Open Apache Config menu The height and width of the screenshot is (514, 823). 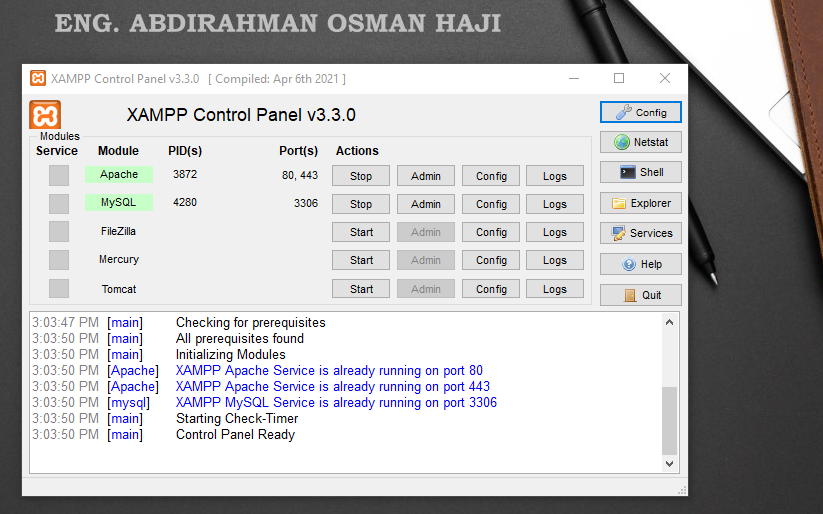coord(491,176)
